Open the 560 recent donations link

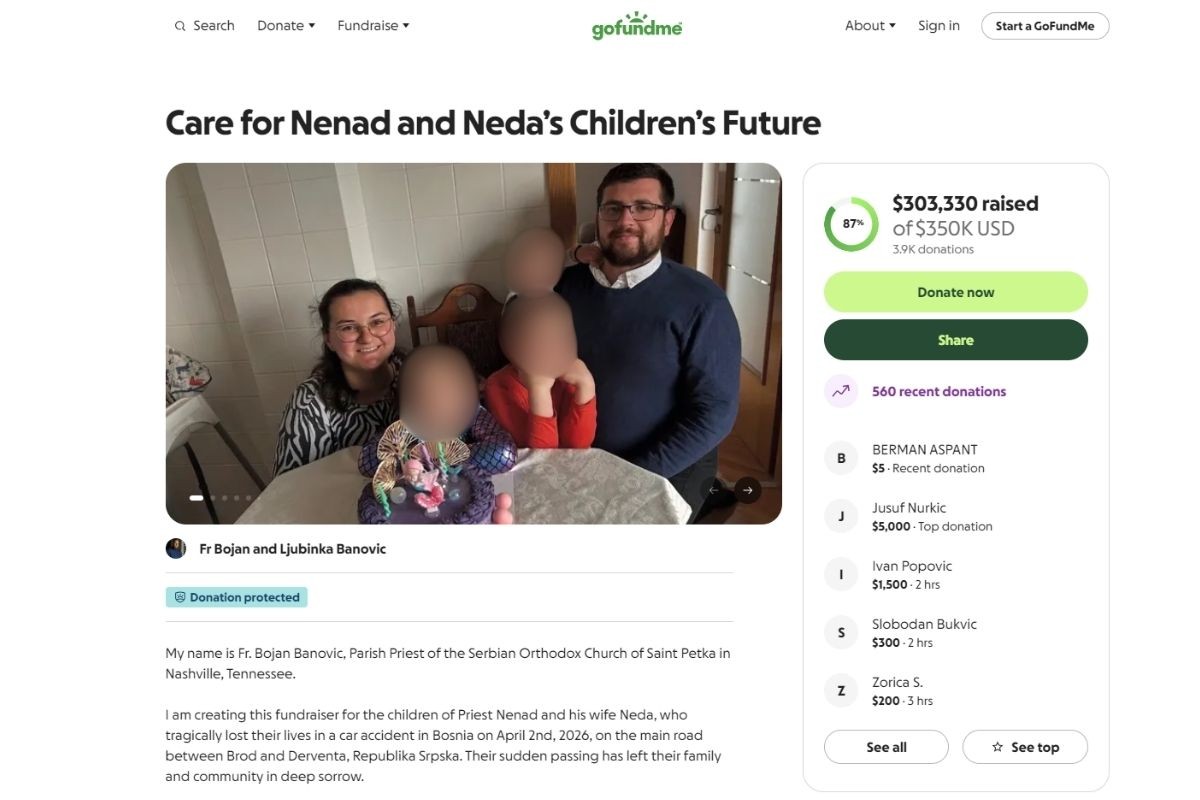[939, 391]
